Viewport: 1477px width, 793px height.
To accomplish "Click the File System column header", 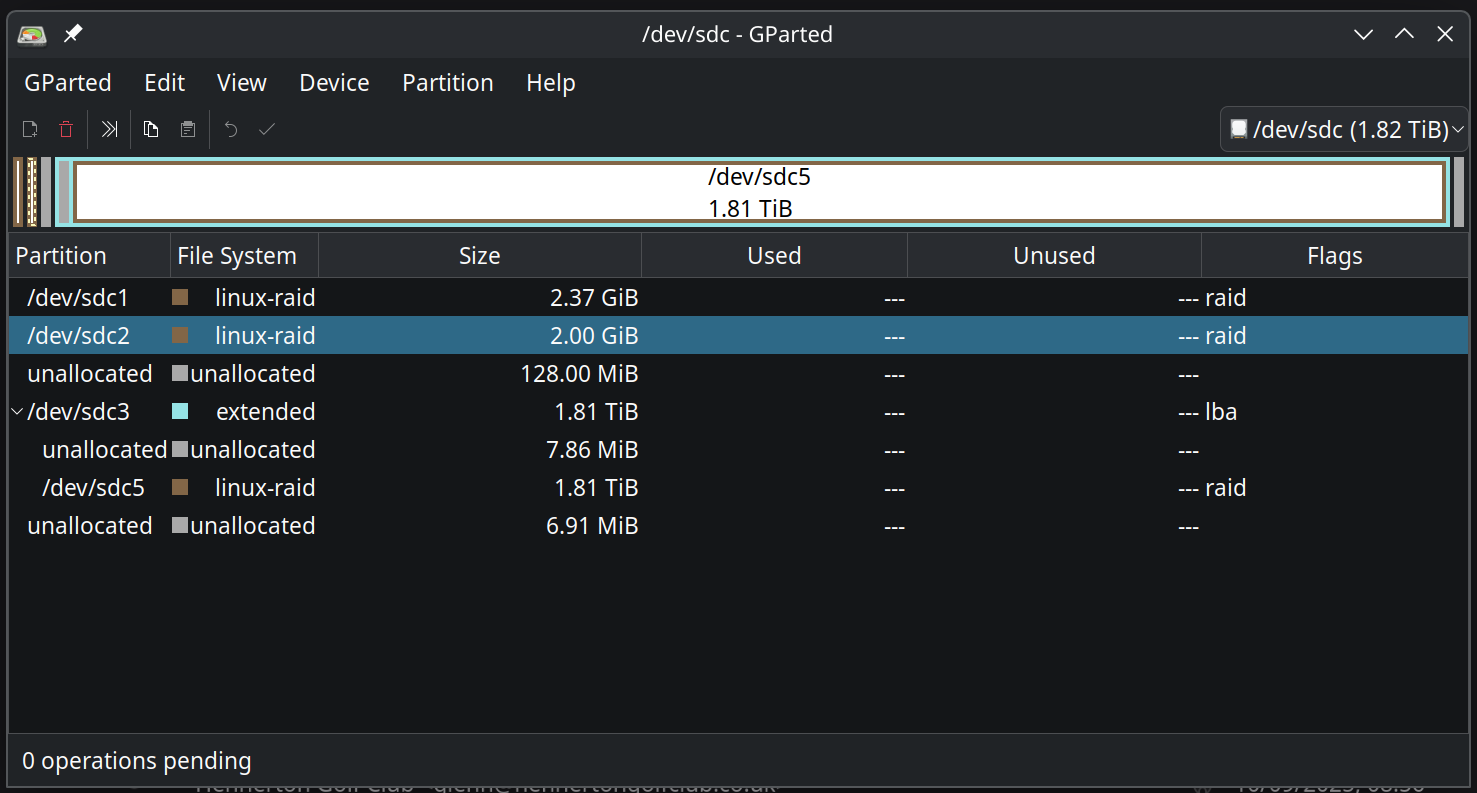I will [236, 256].
